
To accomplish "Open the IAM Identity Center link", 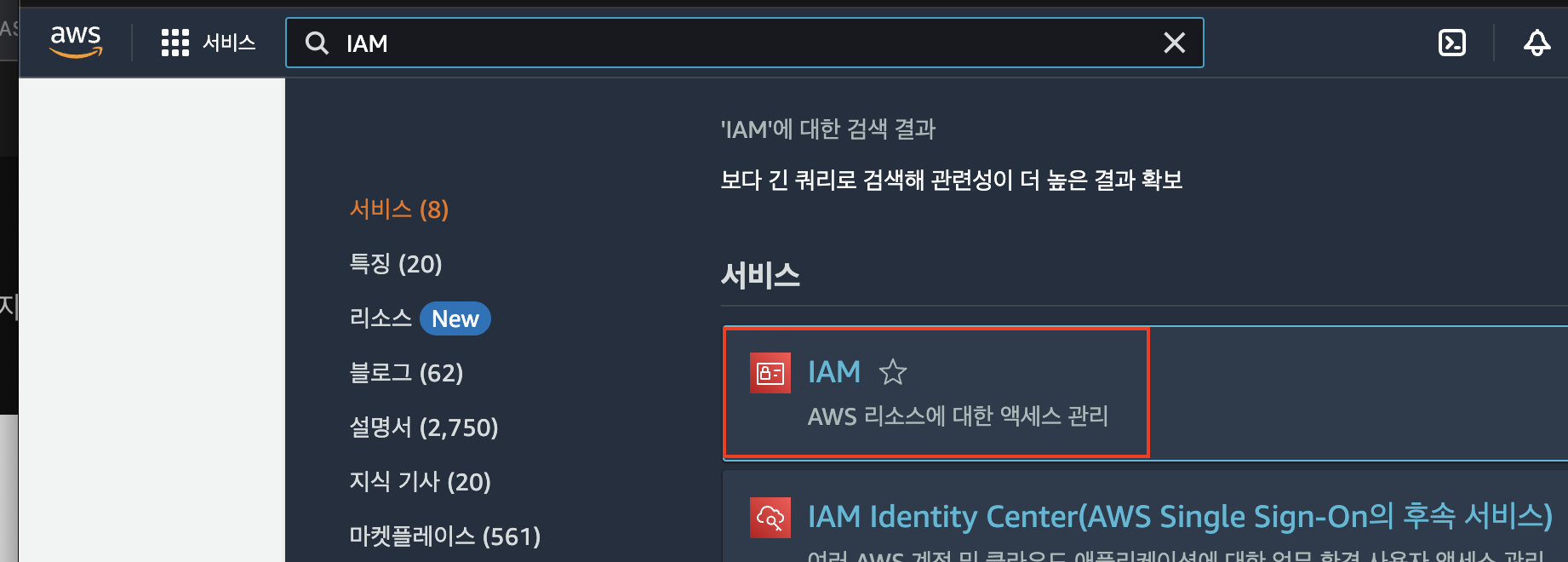I will point(1180,517).
